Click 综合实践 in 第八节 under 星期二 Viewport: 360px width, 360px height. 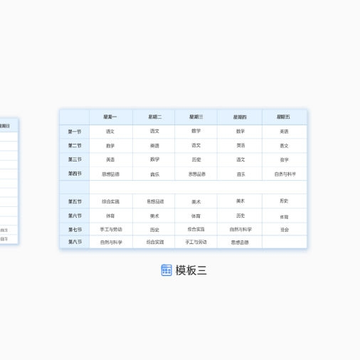coord(155,242)
